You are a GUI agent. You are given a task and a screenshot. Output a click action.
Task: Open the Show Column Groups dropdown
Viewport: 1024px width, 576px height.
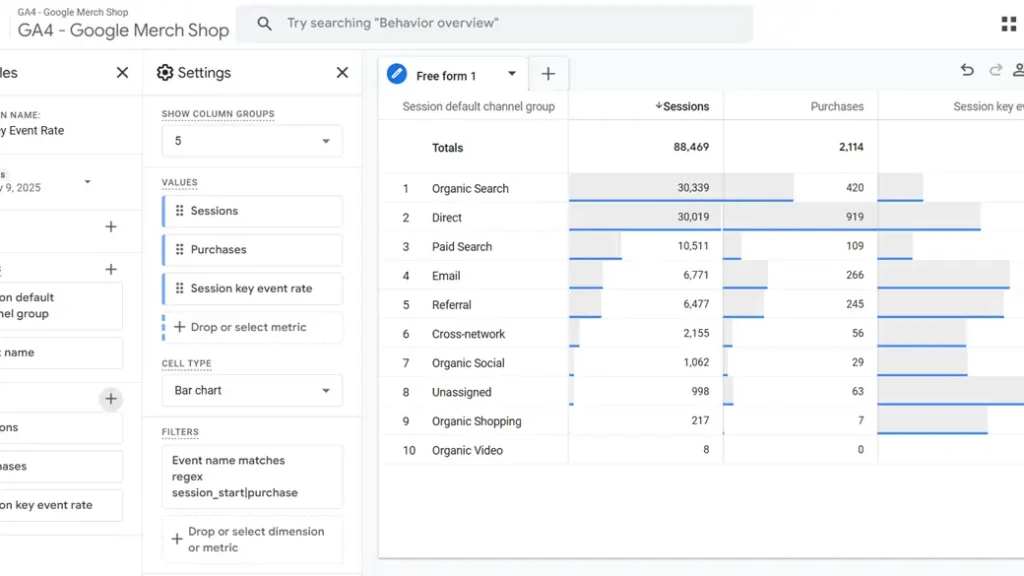pos(252,141)
